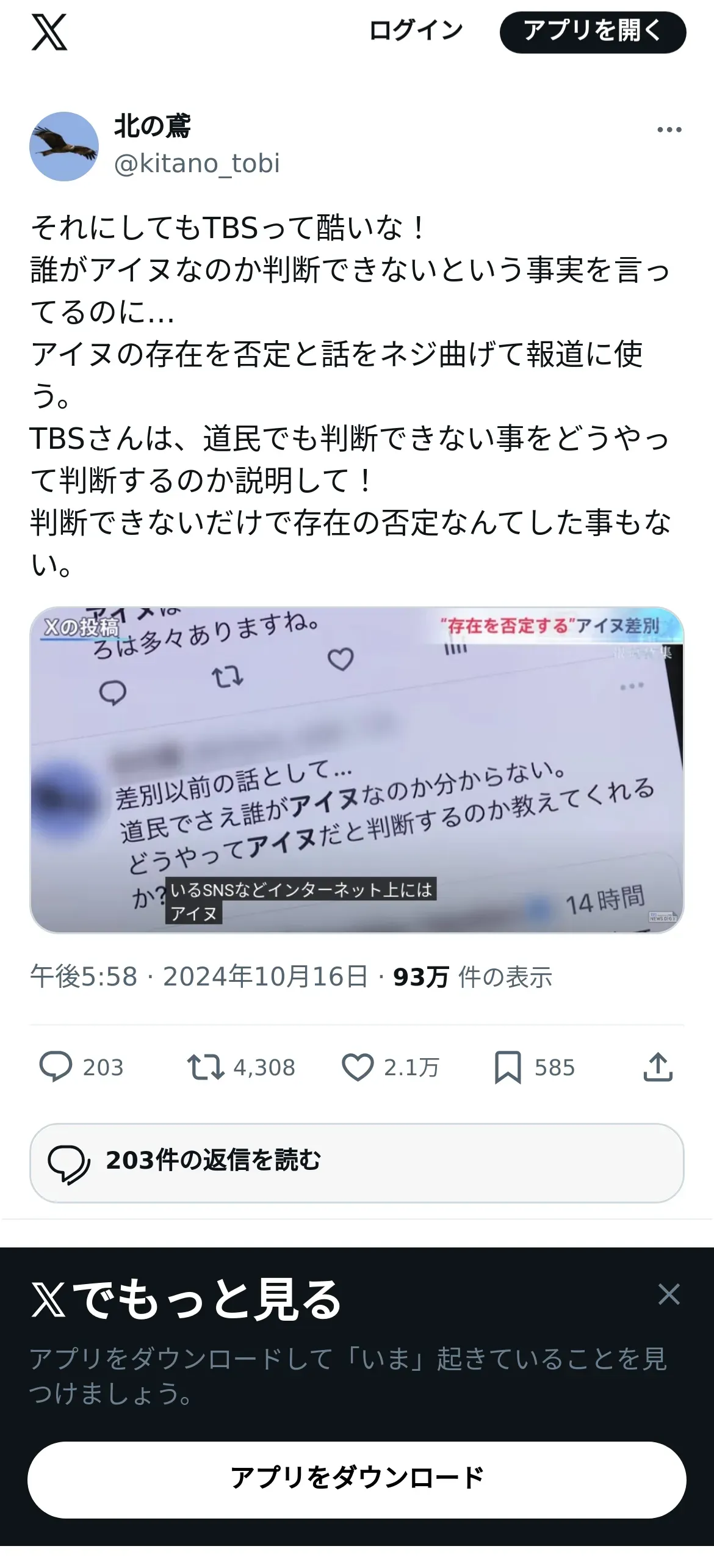Read the 203件の返信を読む button
Image resolution: width=714 pixels, height=1568 pixels.
[357, 1163]
